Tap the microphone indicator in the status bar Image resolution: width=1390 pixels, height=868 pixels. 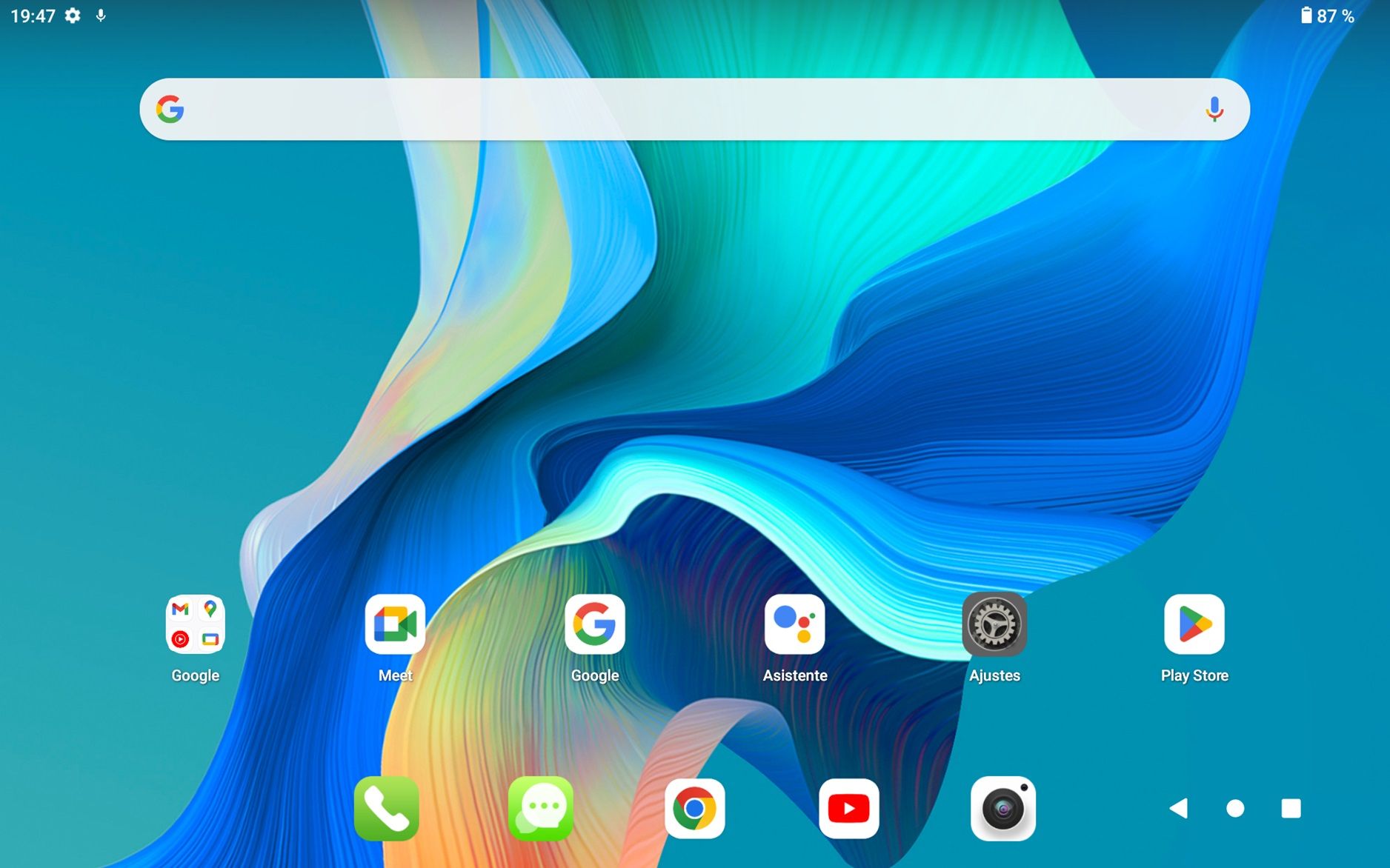click(x=101, y=15)
